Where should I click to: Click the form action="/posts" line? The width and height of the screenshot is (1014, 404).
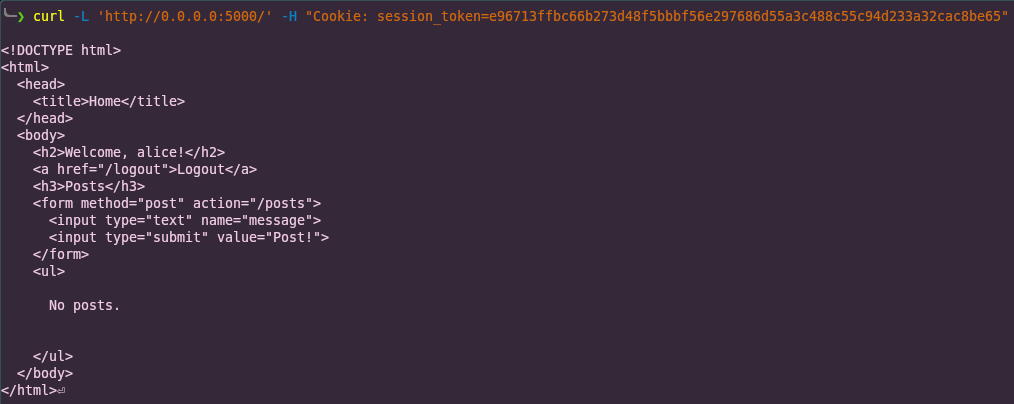point(177,204)
